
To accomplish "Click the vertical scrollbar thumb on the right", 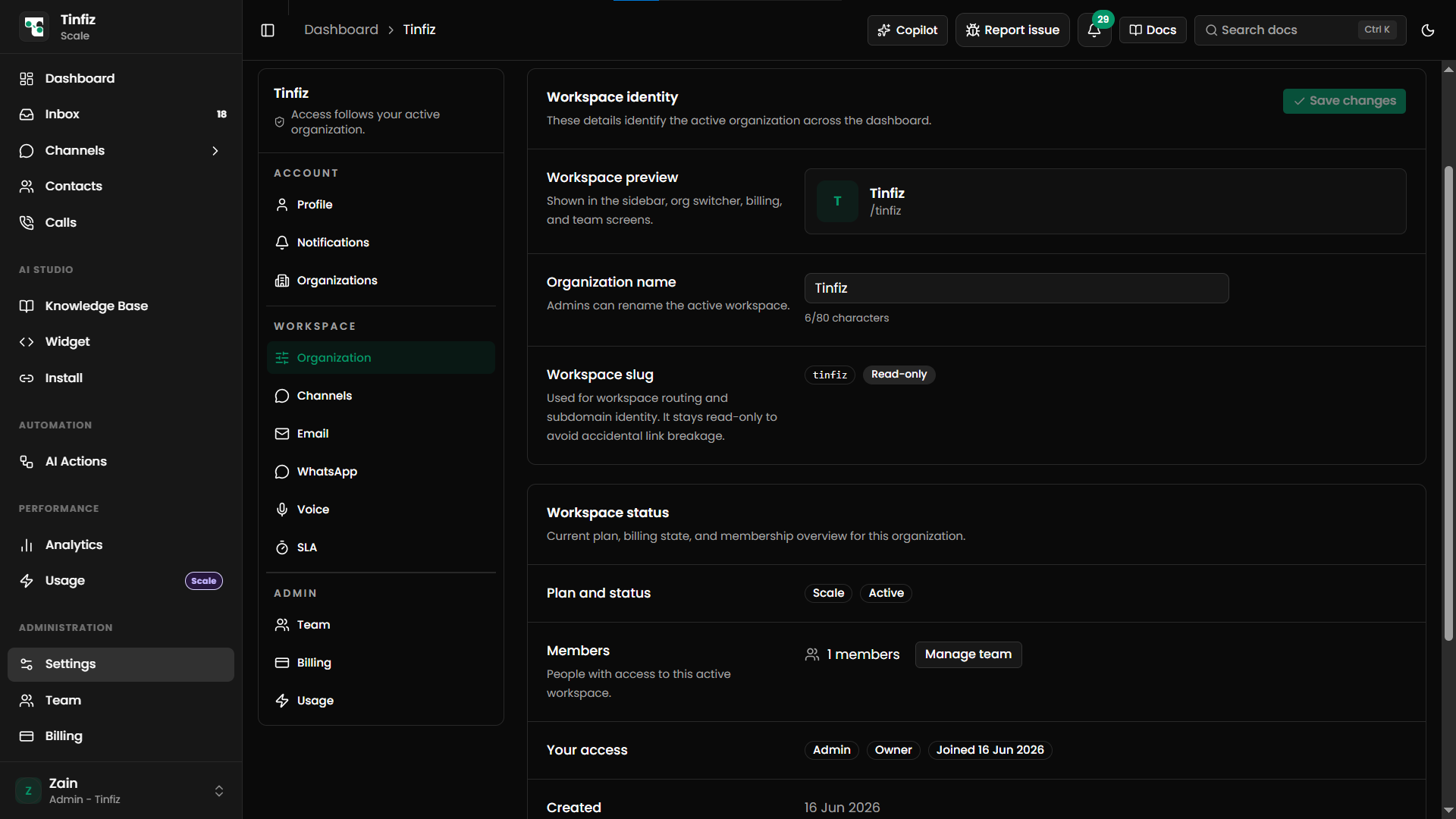I will click(1448, 403).
